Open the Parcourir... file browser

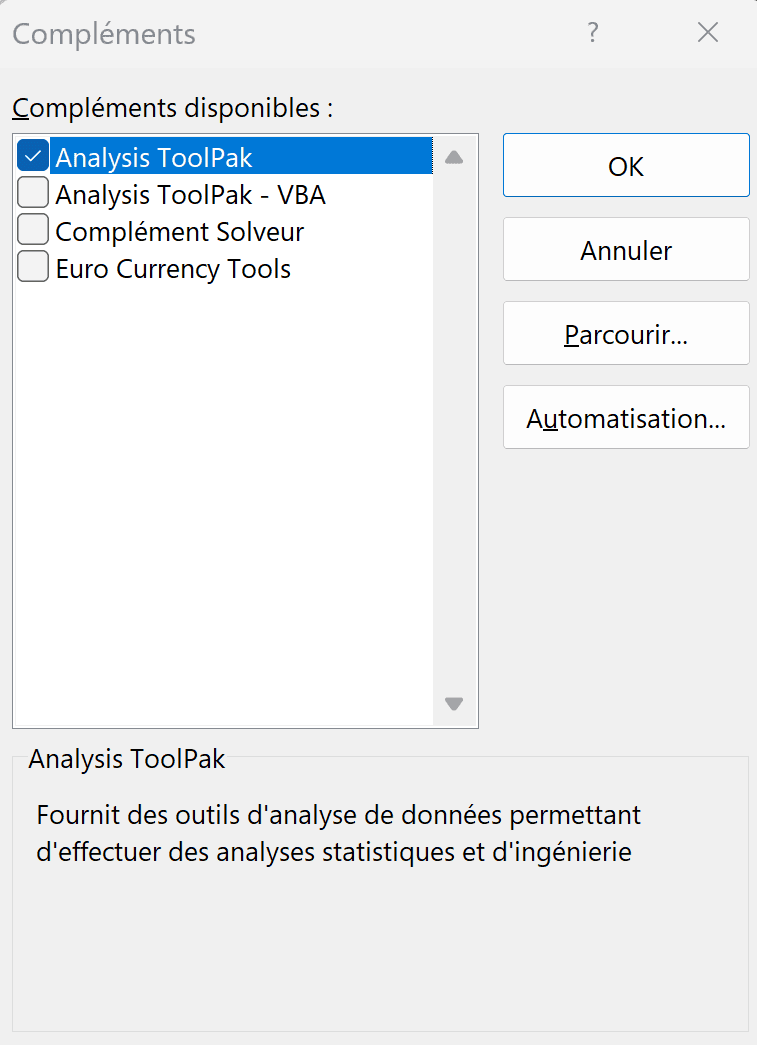(626, 334)
